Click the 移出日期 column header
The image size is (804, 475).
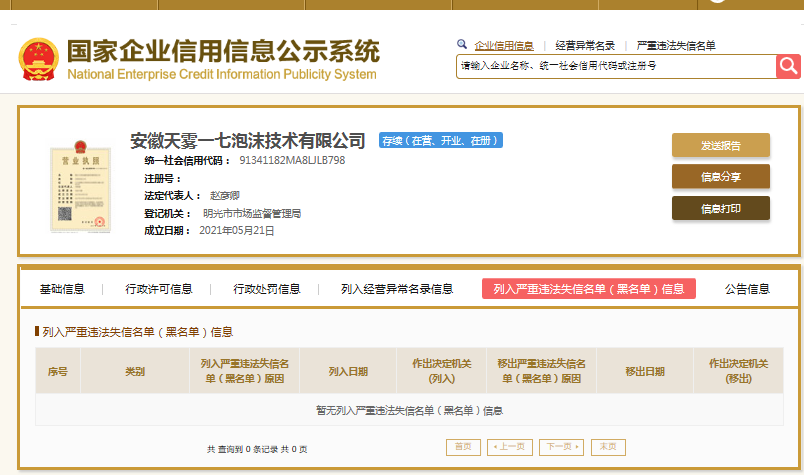point(645,371)
